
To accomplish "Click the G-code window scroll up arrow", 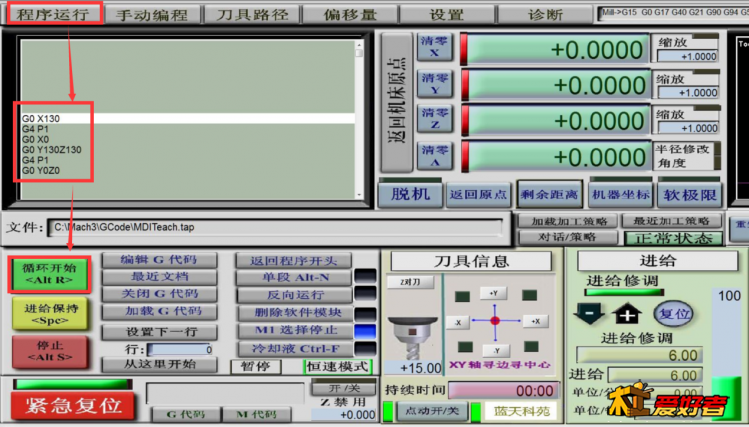I will click(359, 44).
